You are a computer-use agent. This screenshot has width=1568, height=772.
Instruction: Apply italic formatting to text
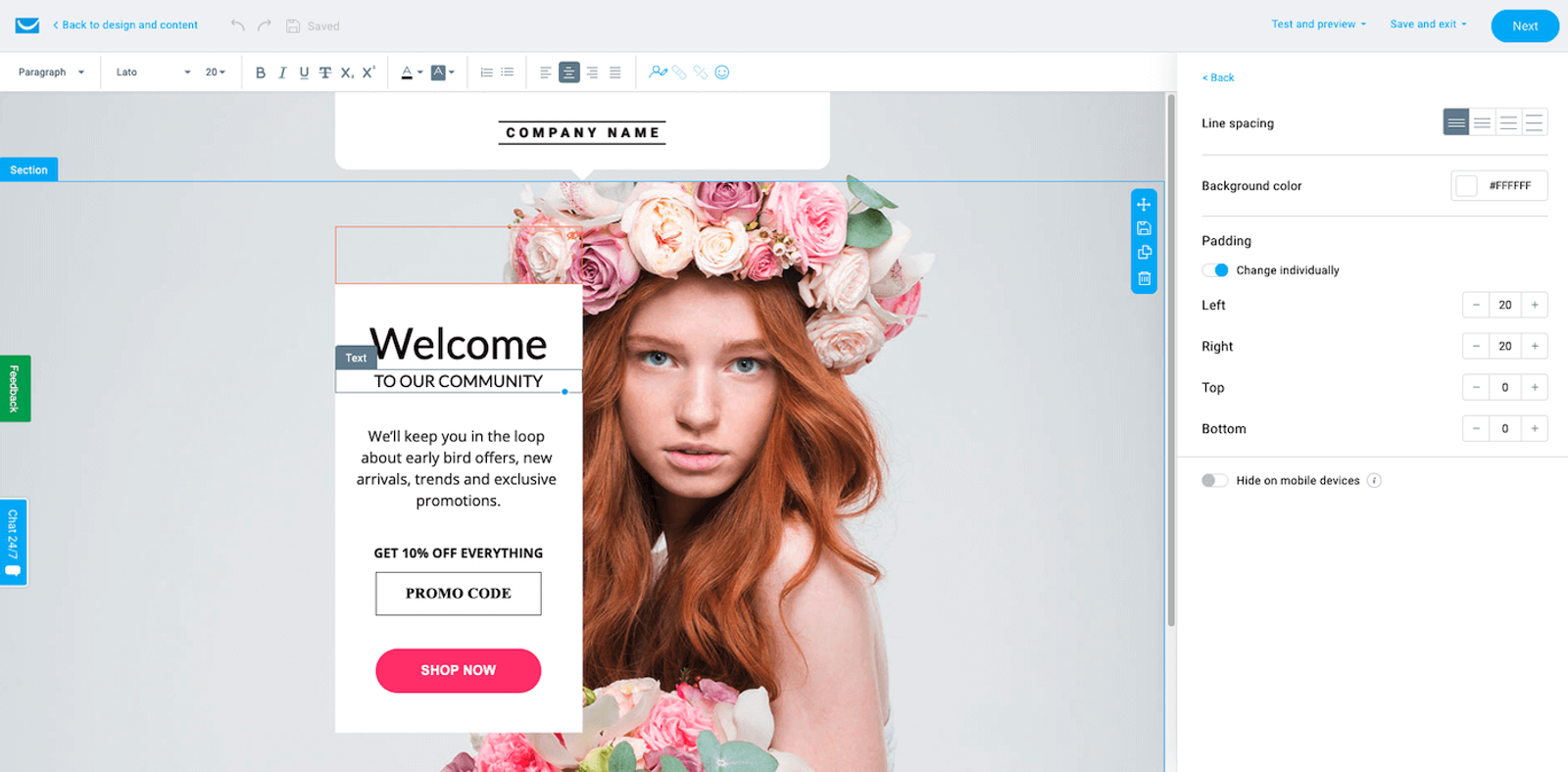[x=282, y=72]
